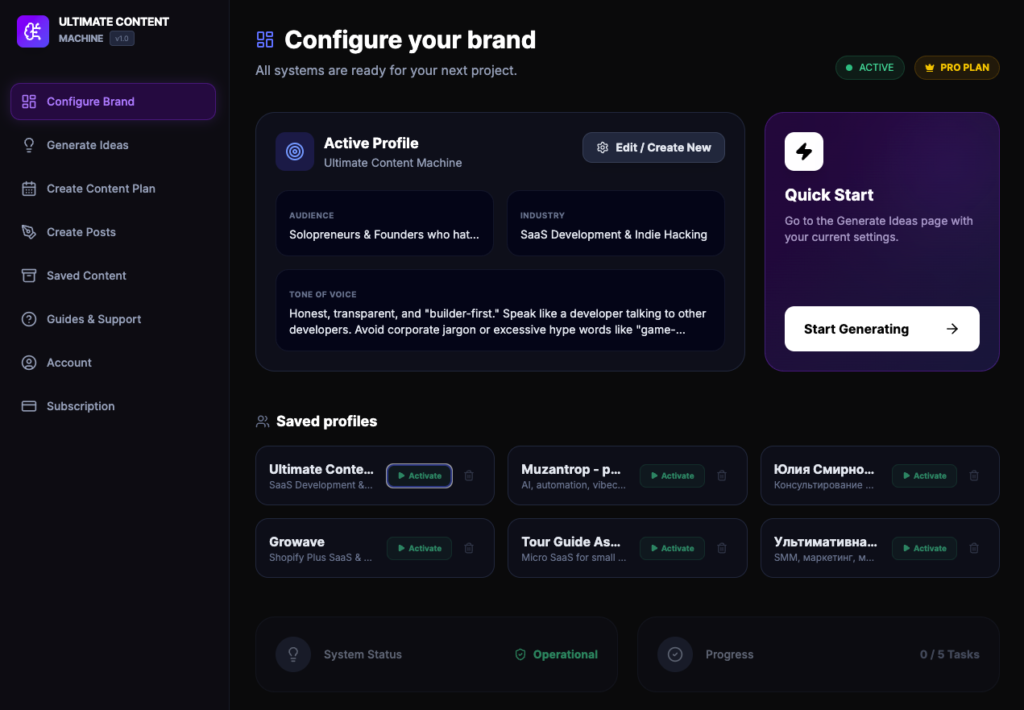Viewport: 1024px width, 710px height.
Task: Click the System Status lightbulb icon
Action: coord(294,655)
